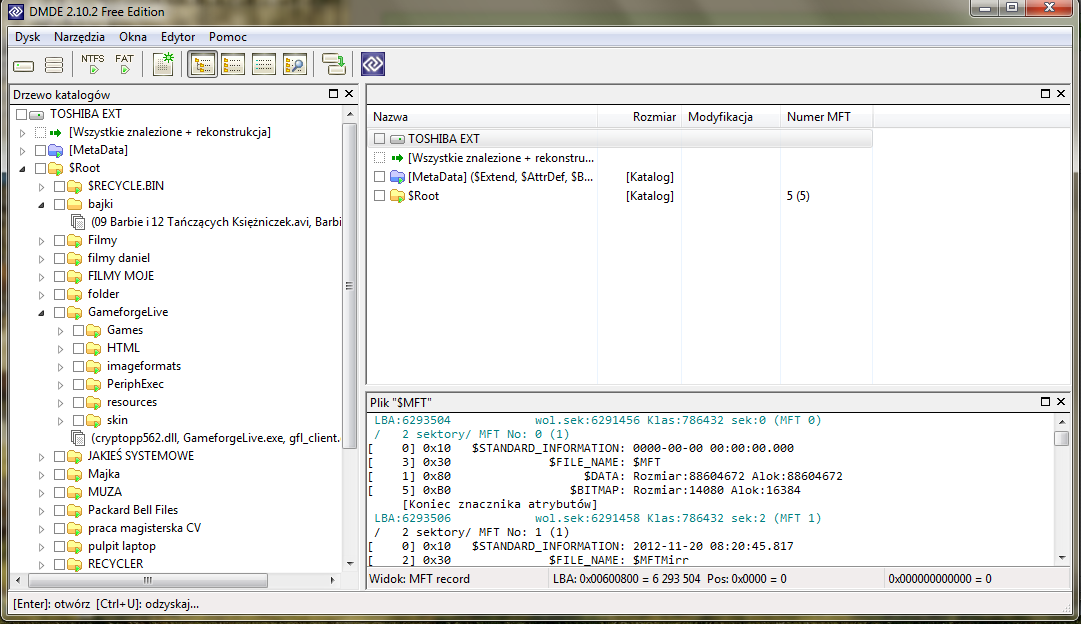This screenshot has width=1081, height=624.
Task: Click the TOSHIBA EXT drive icon in list
Action: point(397,139)
